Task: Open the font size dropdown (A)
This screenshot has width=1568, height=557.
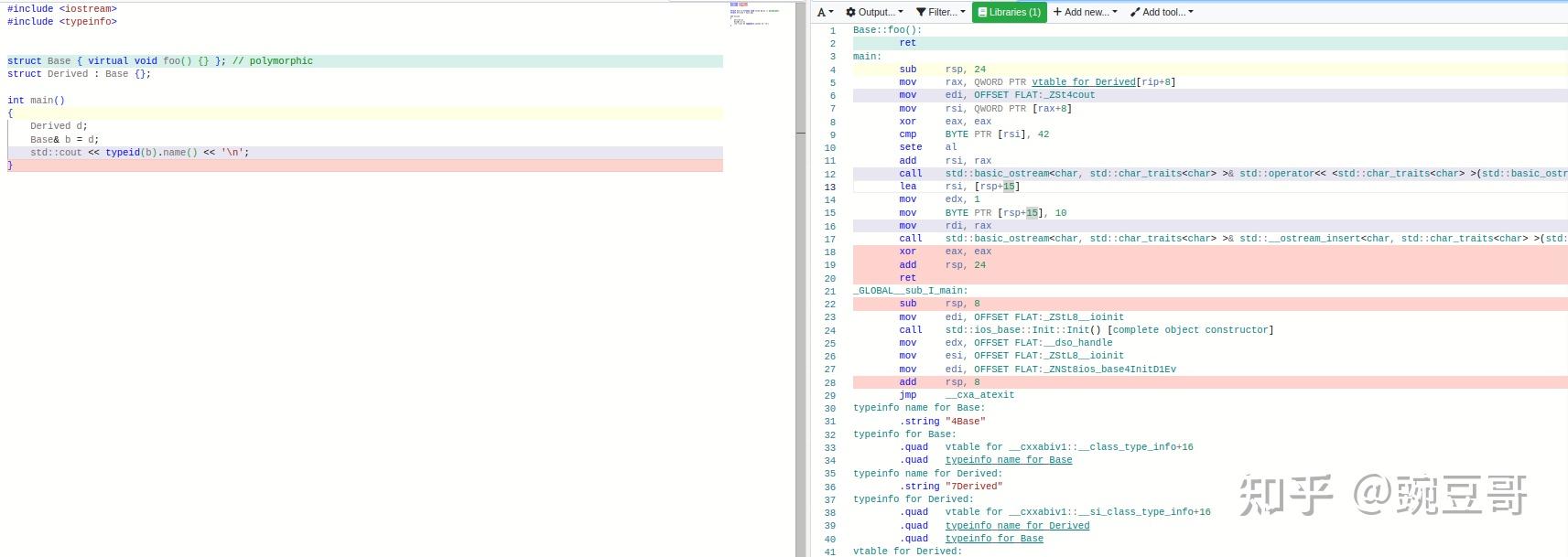Action: coord(825,12)
